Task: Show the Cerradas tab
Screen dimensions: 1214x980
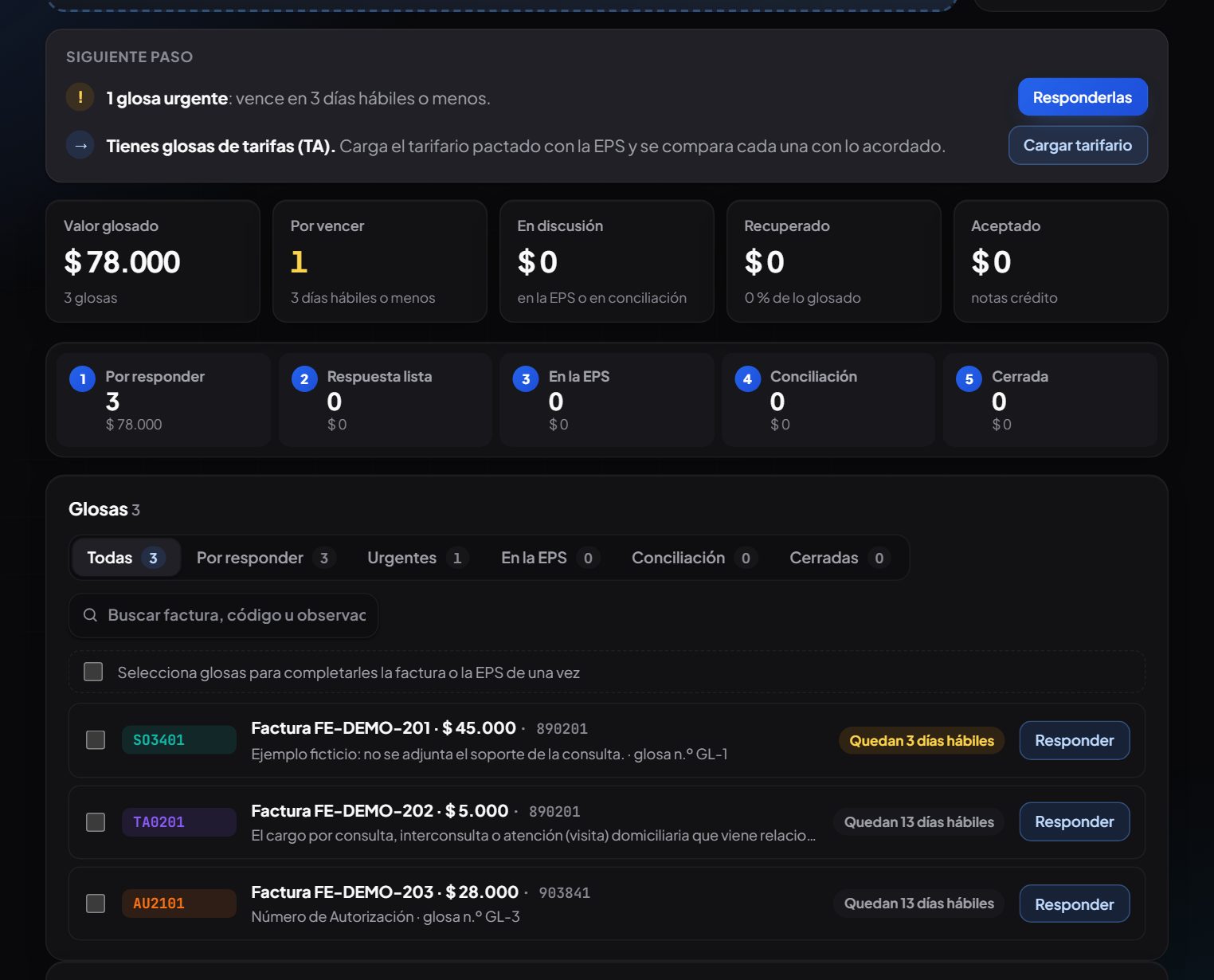Action: 839,558
